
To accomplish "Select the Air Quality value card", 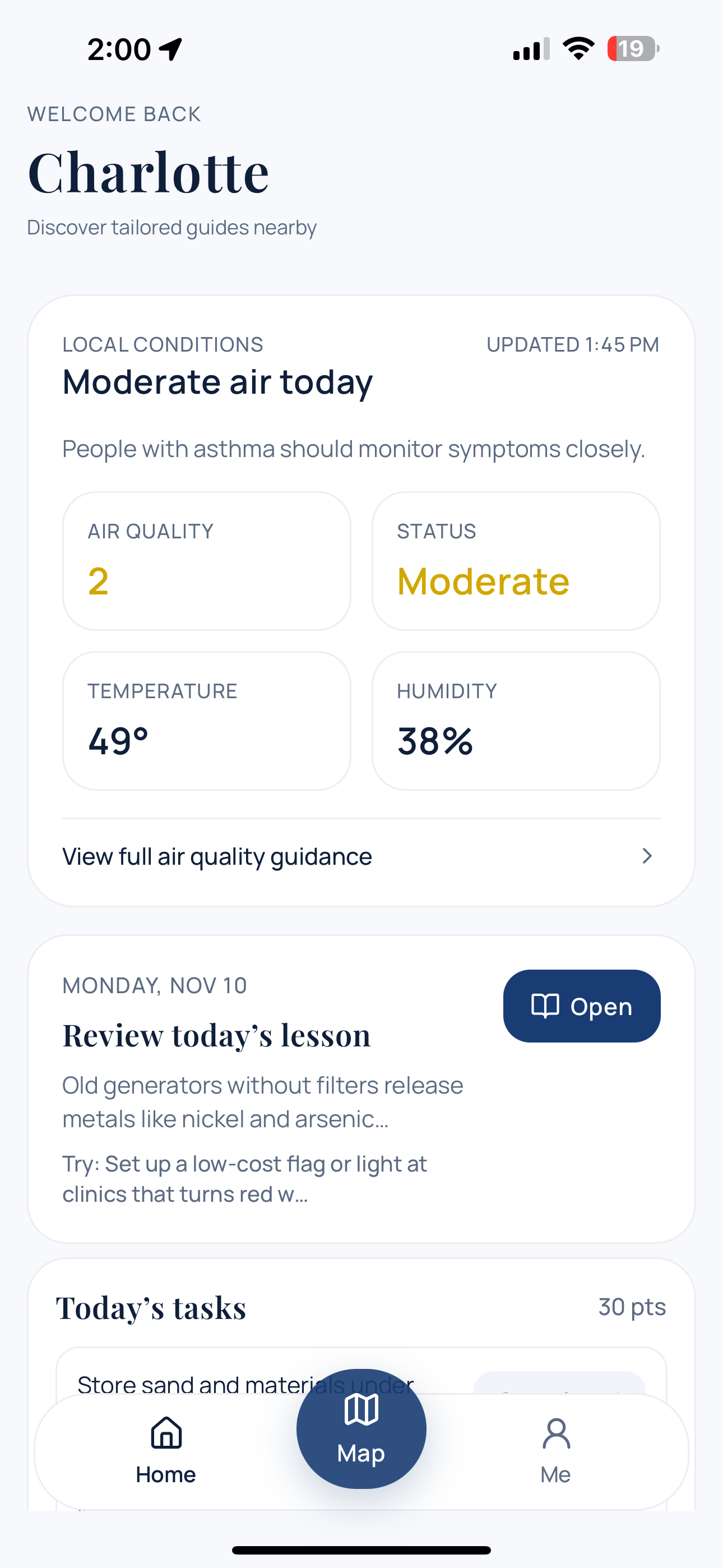I will (x=206, y=561).
